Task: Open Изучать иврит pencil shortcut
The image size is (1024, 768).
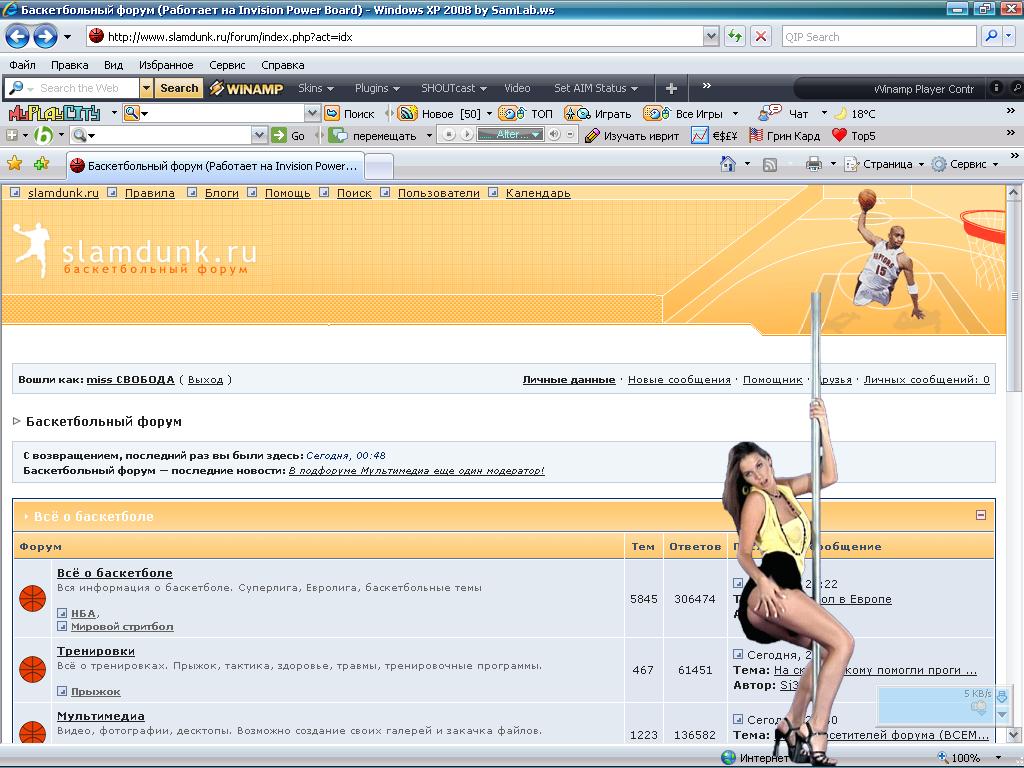Action: click(x=632, y=136)
